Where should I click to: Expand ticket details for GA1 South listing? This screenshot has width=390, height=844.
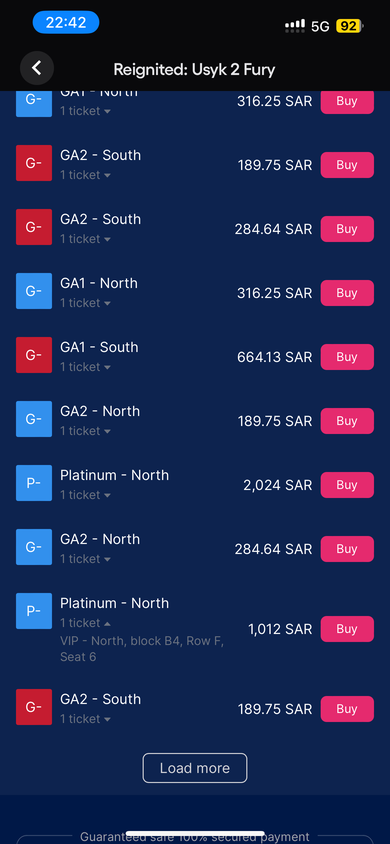point(86,367)
